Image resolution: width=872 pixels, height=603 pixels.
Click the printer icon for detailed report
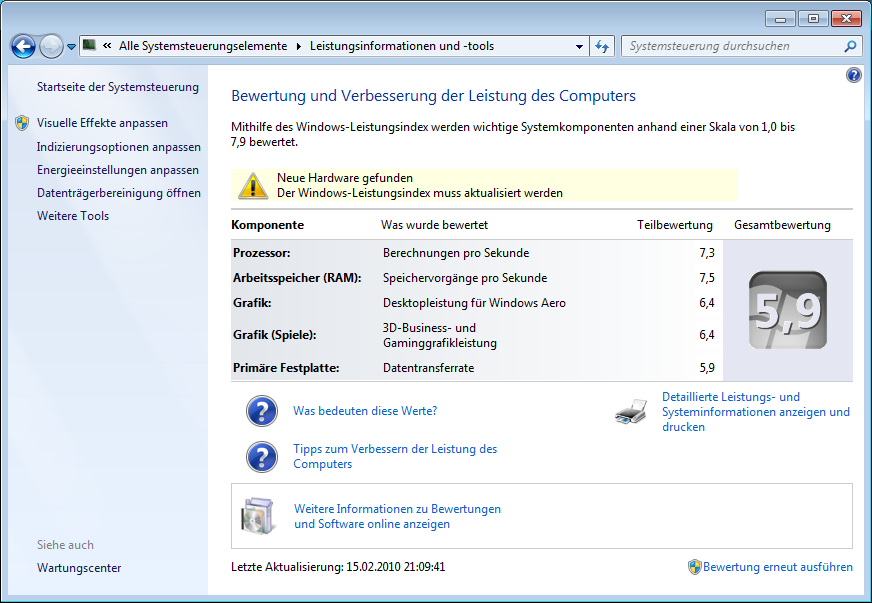click(632, 412)
